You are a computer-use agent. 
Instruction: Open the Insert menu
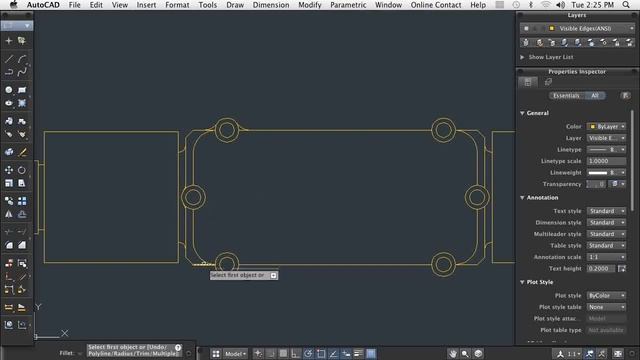[x=146, y=5]
